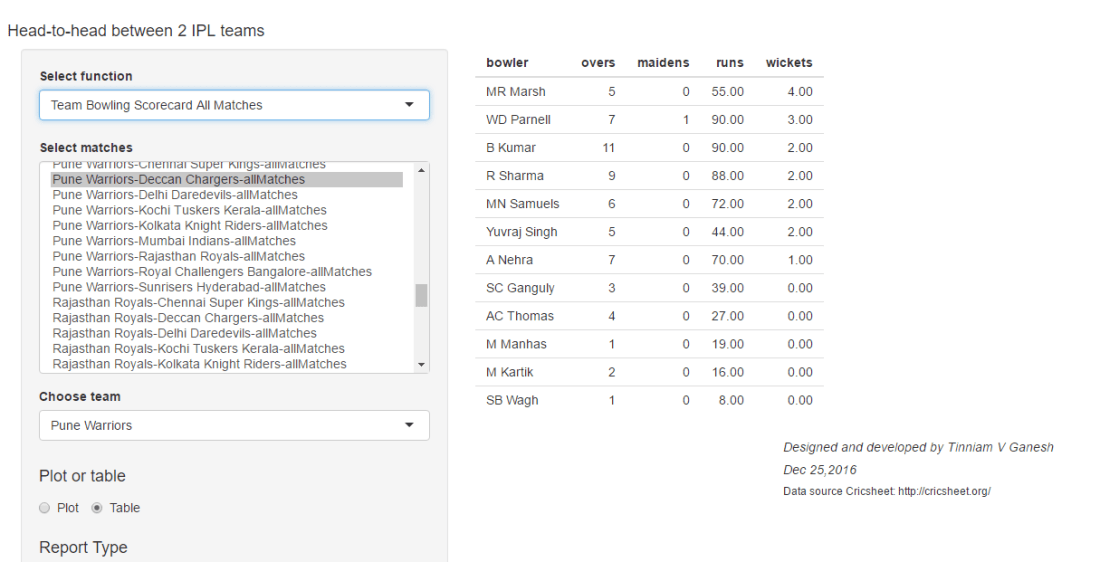Click the match list scroll-down arrow

[x=421, y=365]
